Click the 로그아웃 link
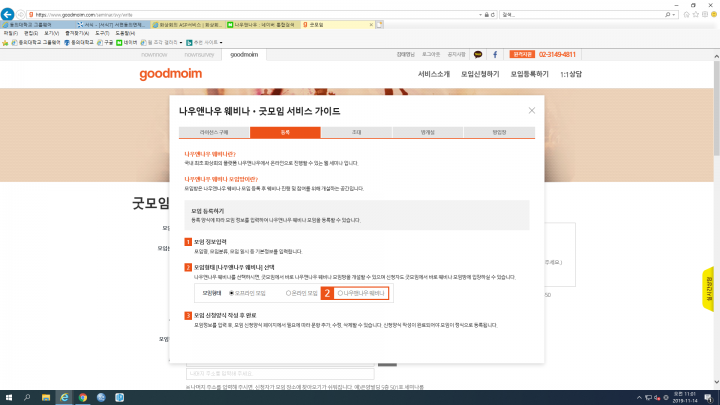 click(431, 55)
